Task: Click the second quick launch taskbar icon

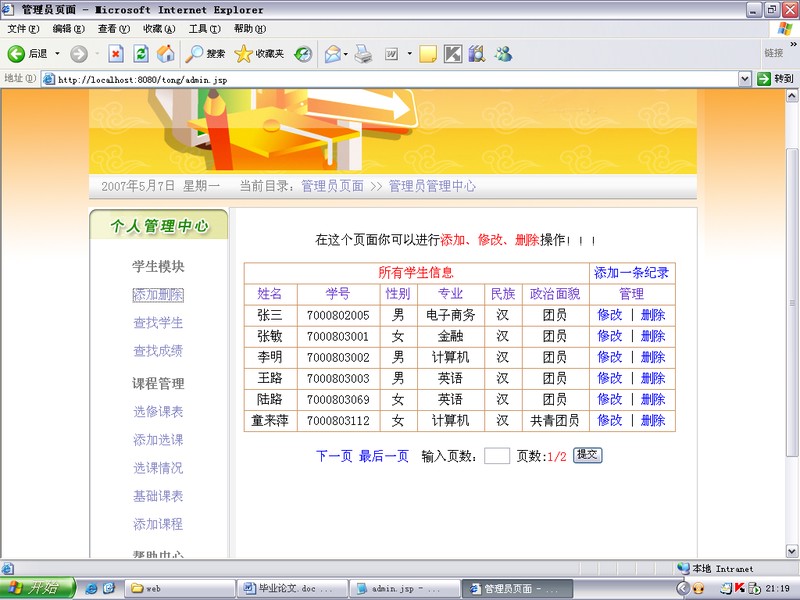Action: (109, 588)
